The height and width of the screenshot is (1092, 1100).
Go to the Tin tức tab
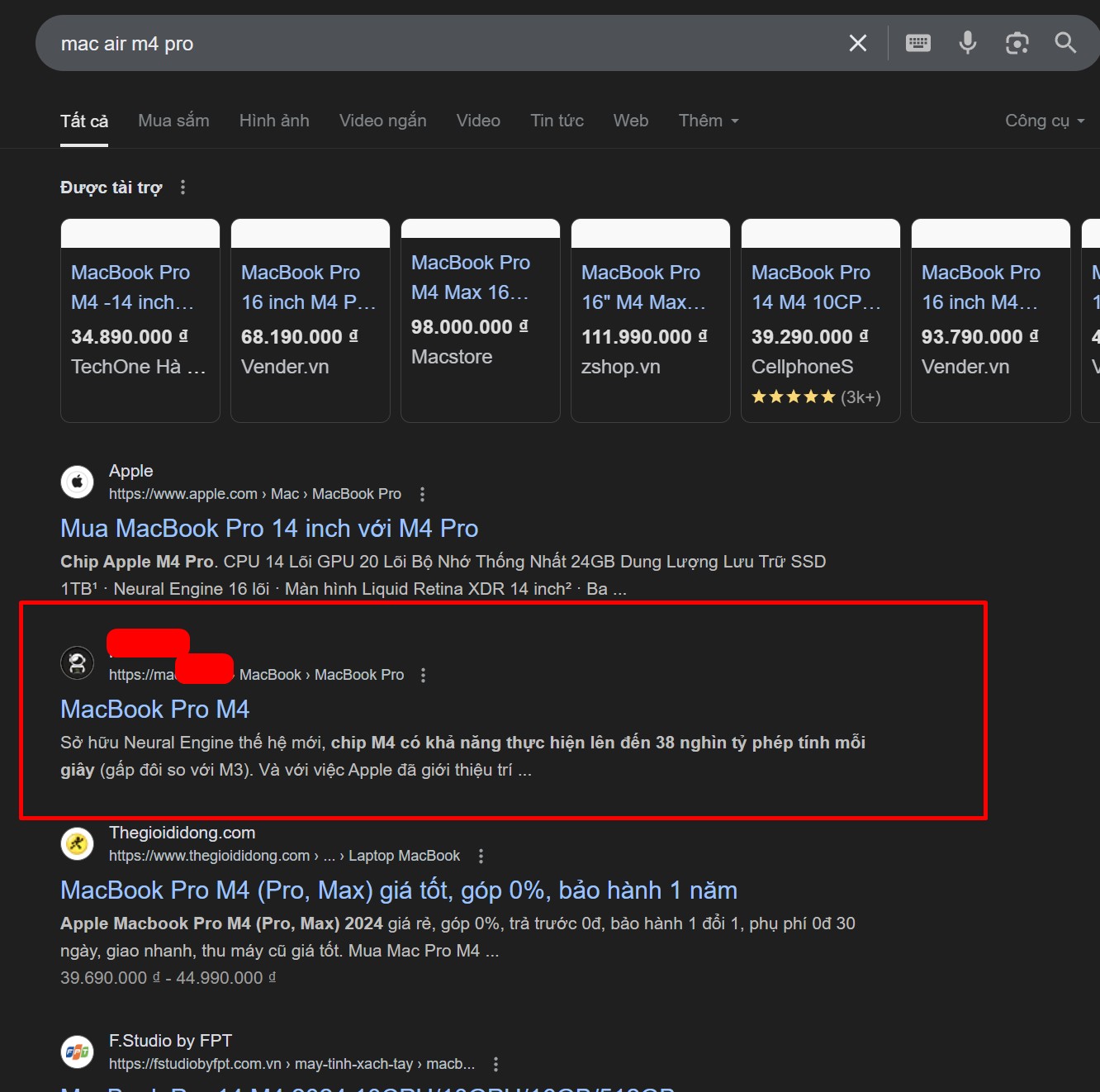[557, 121]
